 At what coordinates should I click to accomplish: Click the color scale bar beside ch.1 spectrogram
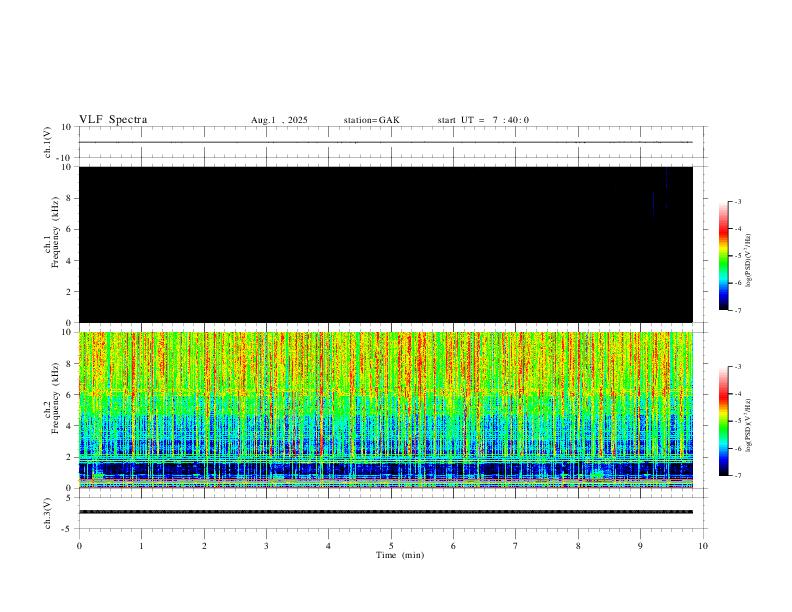point(723,256)
